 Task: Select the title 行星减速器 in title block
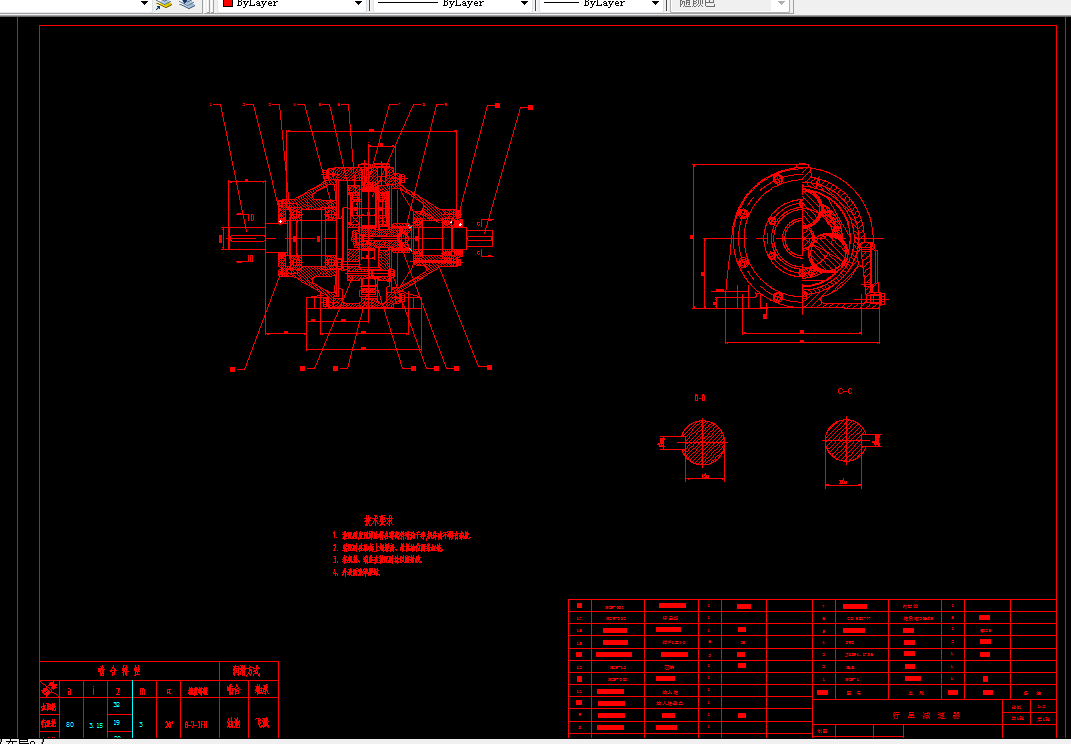927,716
